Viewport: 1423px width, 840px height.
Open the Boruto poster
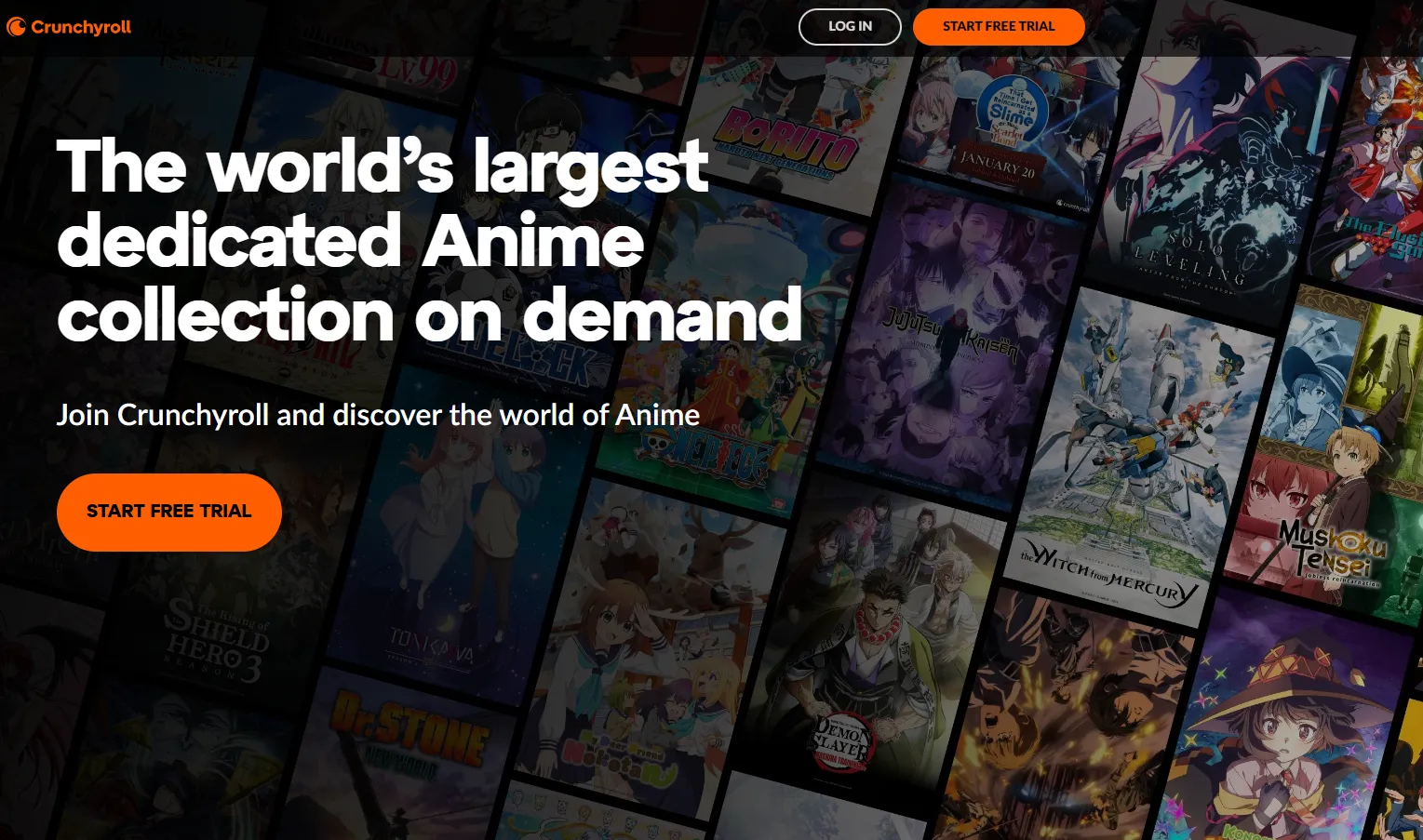click(786, 130)
